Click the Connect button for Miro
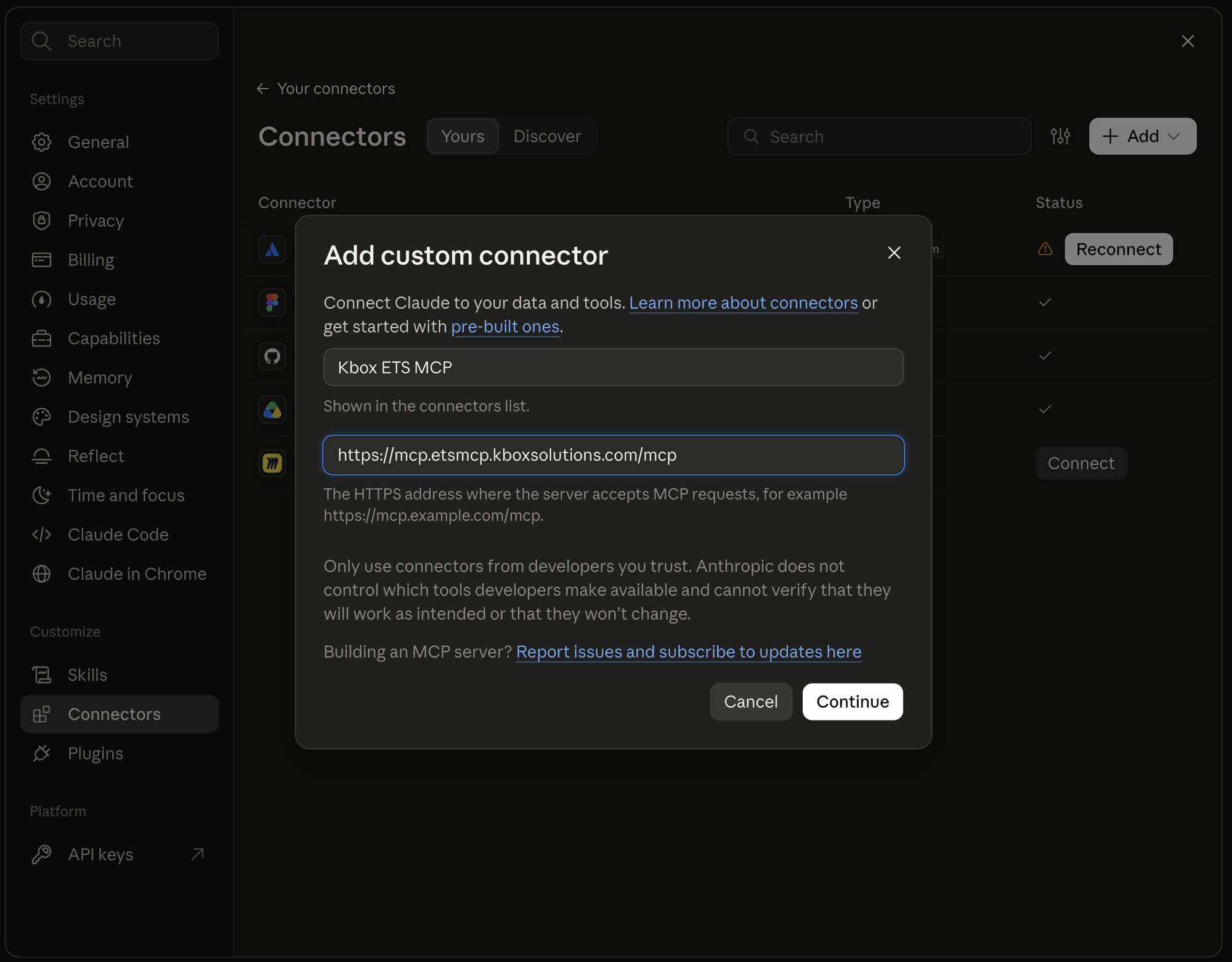 tap(1081, 463)
